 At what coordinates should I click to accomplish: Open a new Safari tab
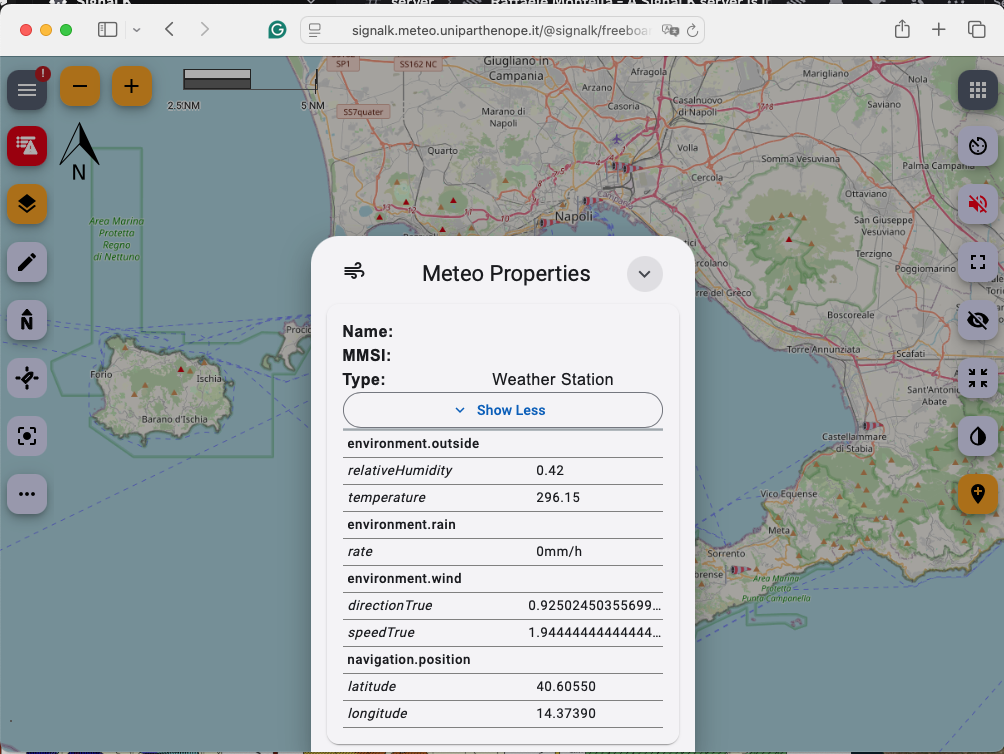939,29
